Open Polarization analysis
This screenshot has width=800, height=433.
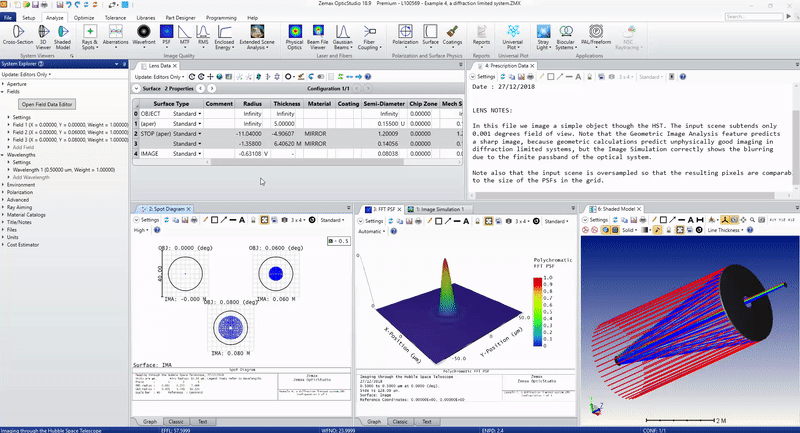coord(405,36)
